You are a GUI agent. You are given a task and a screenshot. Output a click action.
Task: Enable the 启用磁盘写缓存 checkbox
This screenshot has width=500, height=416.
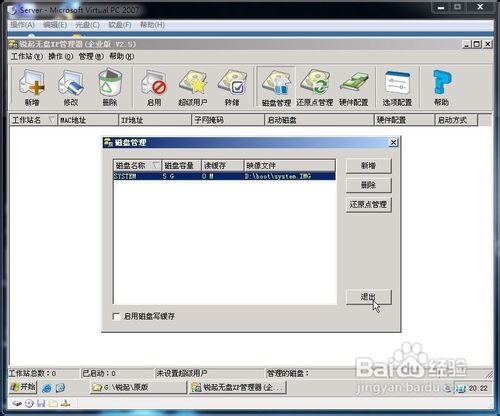(x=116, y=316)
